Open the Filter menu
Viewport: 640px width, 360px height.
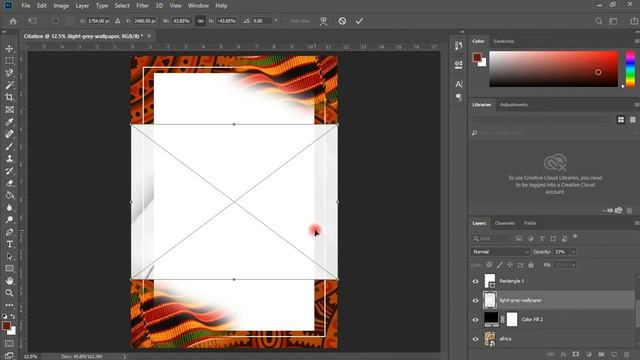pyautogui.click(x=142, y=6)
